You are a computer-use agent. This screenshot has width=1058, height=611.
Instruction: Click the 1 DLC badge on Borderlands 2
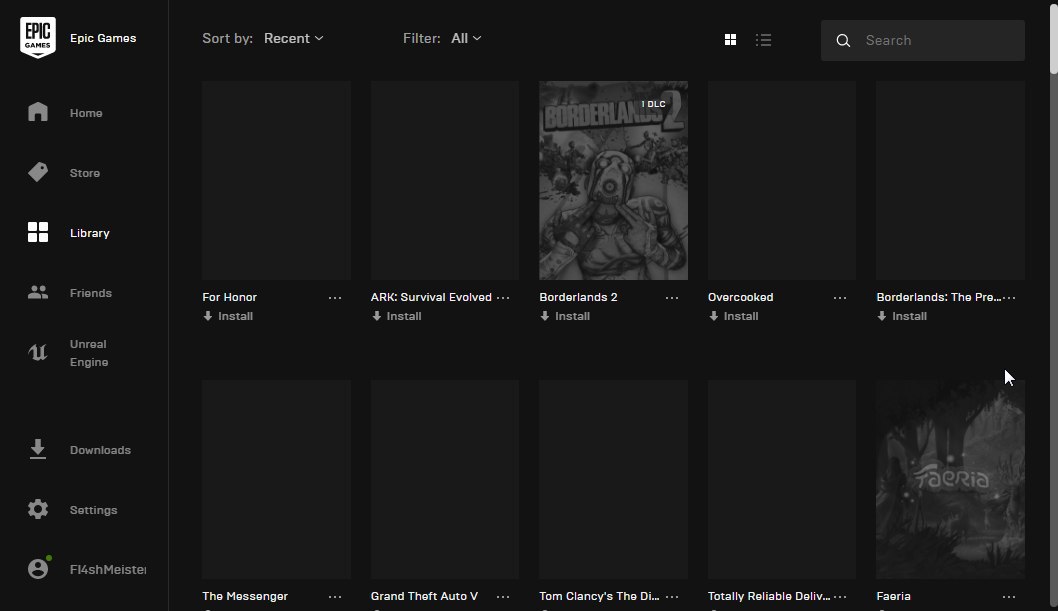coord(653,104)
